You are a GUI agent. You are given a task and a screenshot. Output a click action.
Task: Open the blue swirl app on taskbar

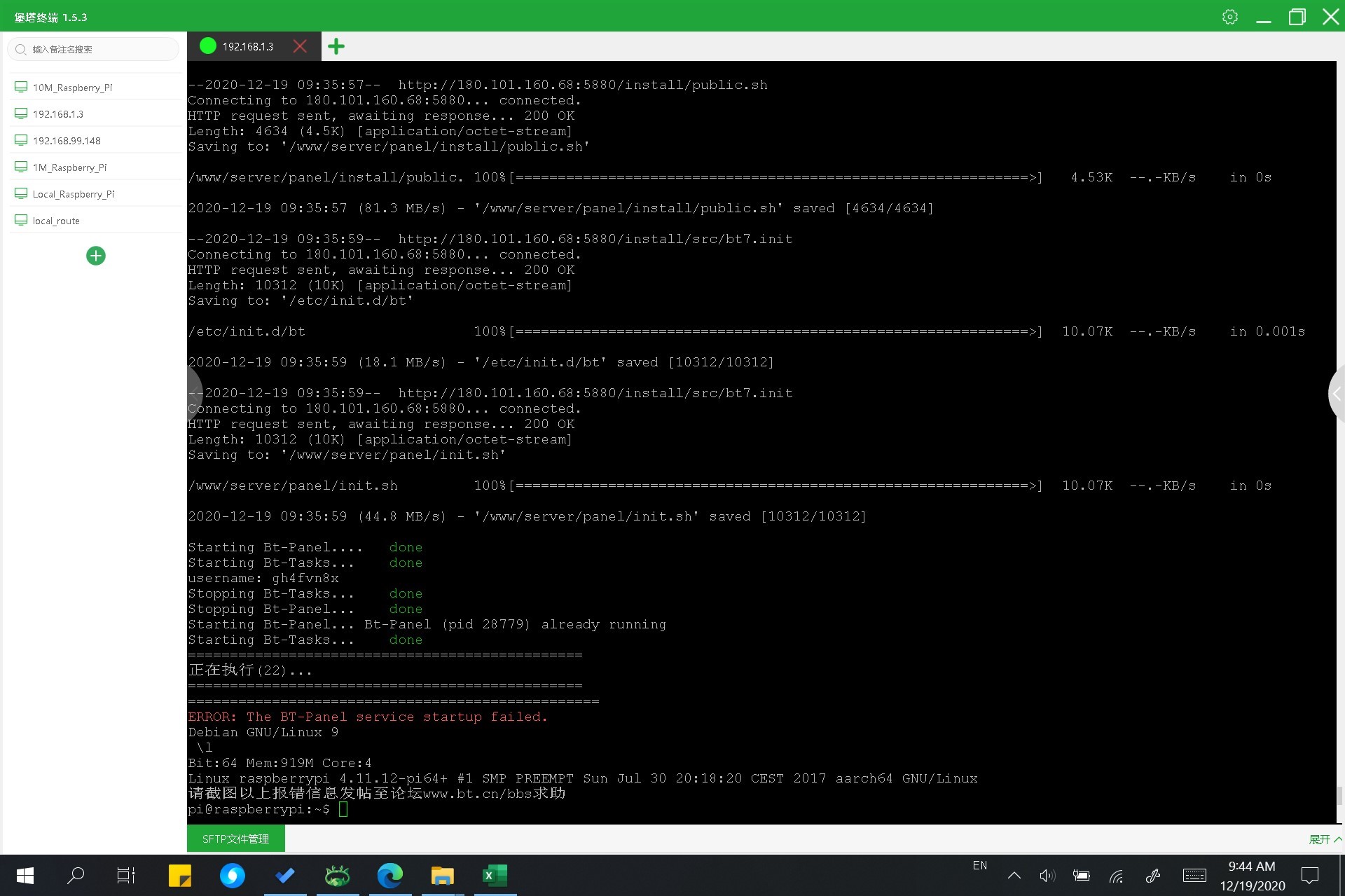[x=233, y=875]
